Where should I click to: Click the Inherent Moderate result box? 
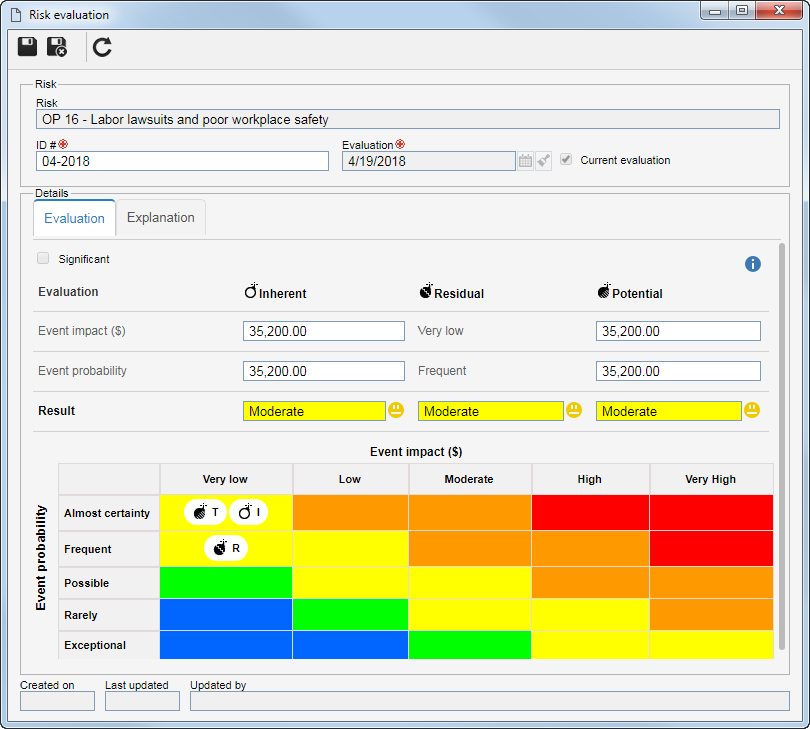(x=314, y=411)
